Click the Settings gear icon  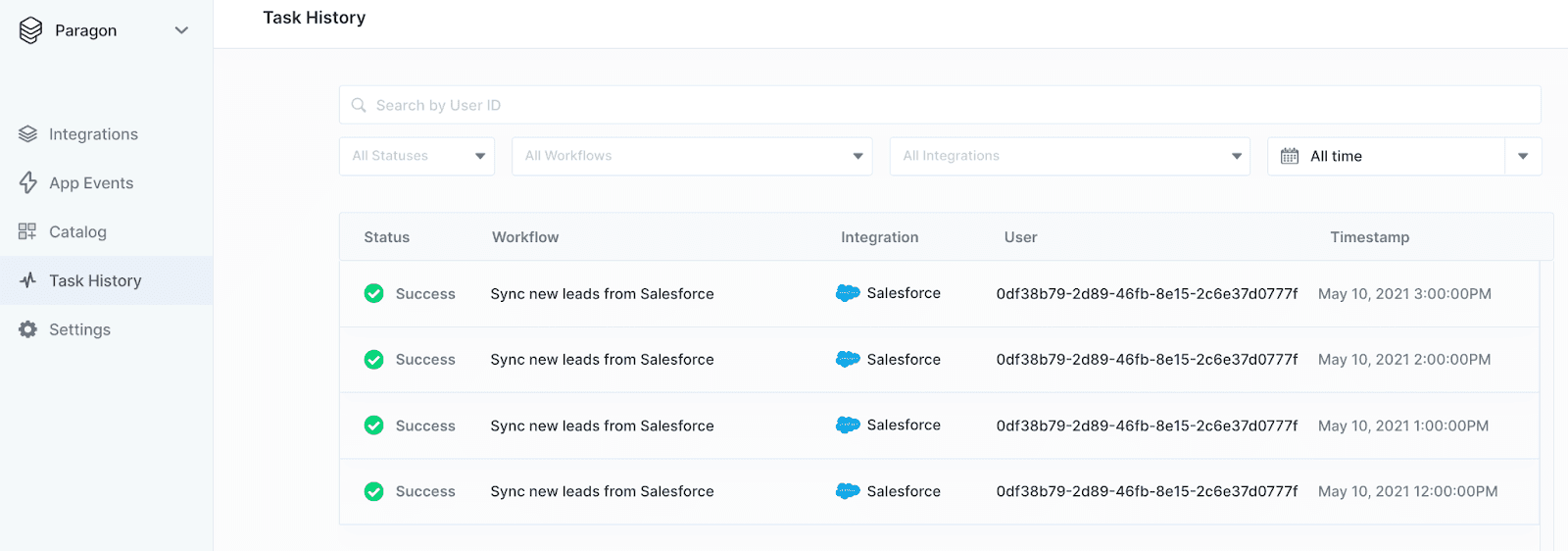point(27,330)
